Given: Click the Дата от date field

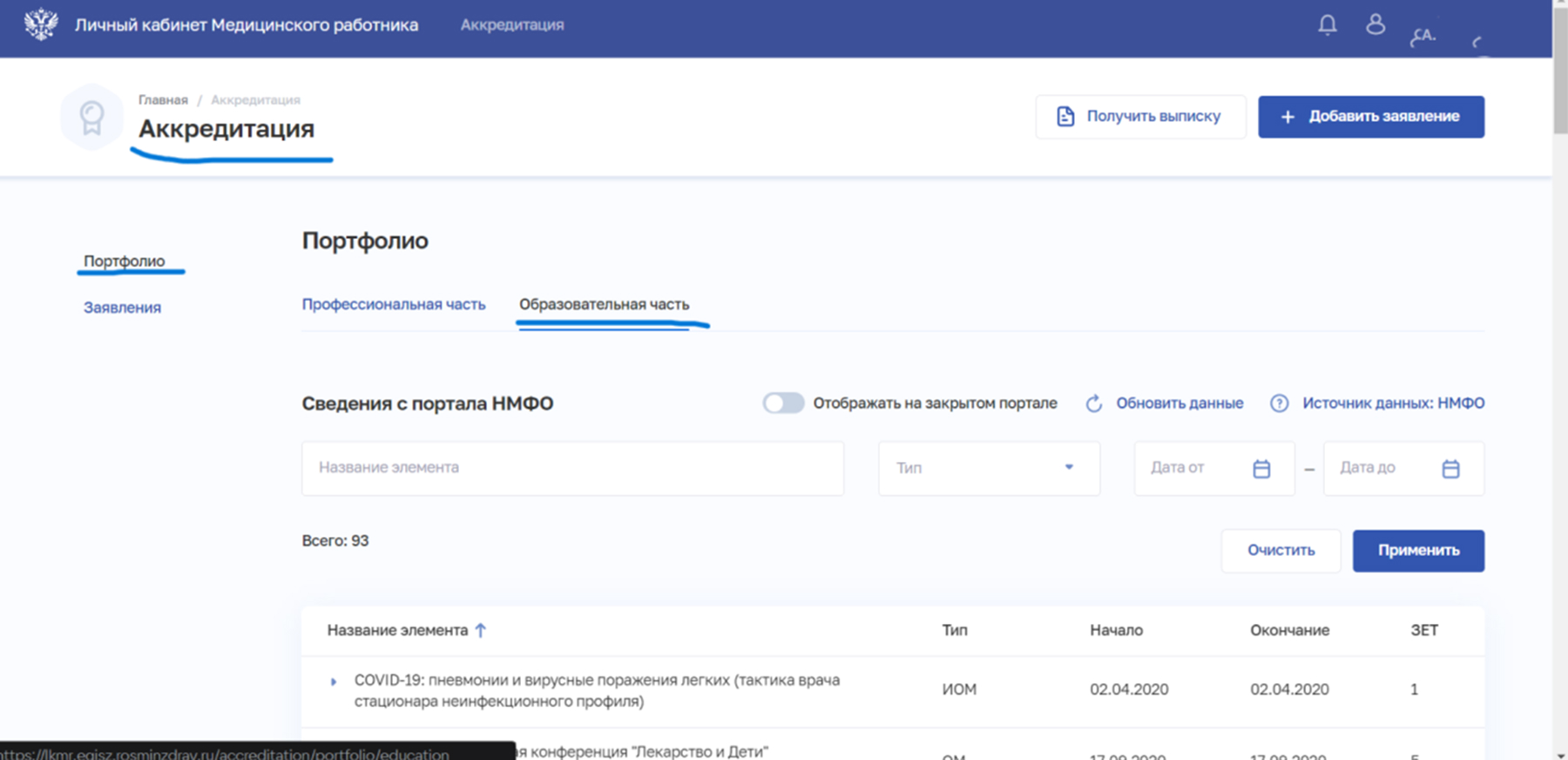Looking at the screenshot, I should 1213,468.
